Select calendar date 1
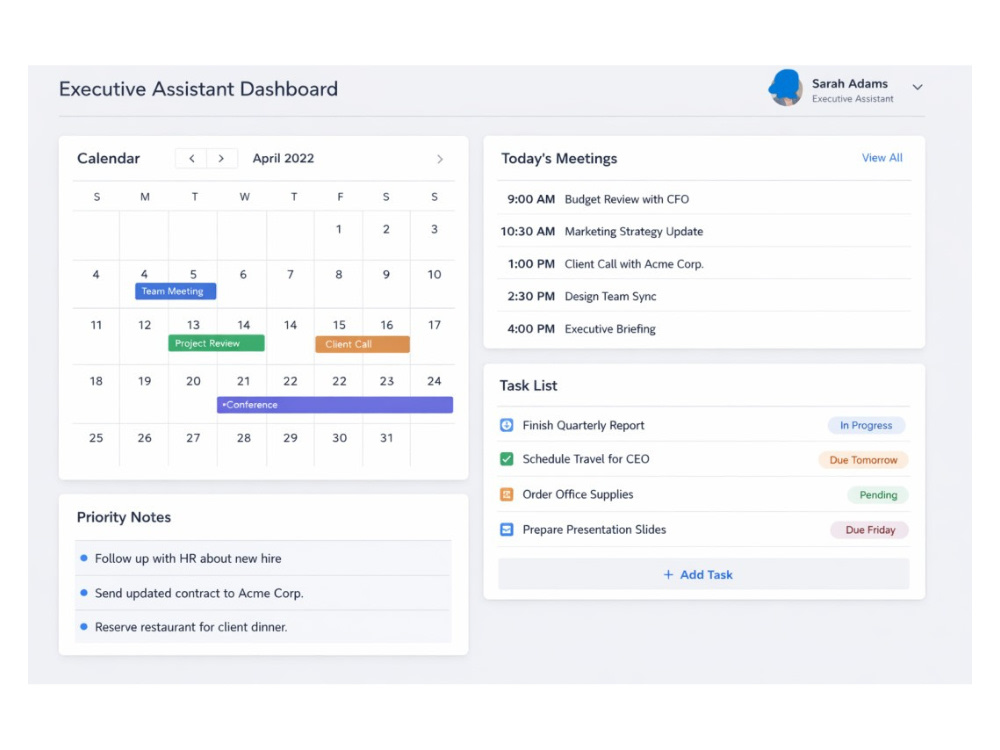The width and height of the screenshot is (1000, 750). pyautogui.click(x=339, y=229)
